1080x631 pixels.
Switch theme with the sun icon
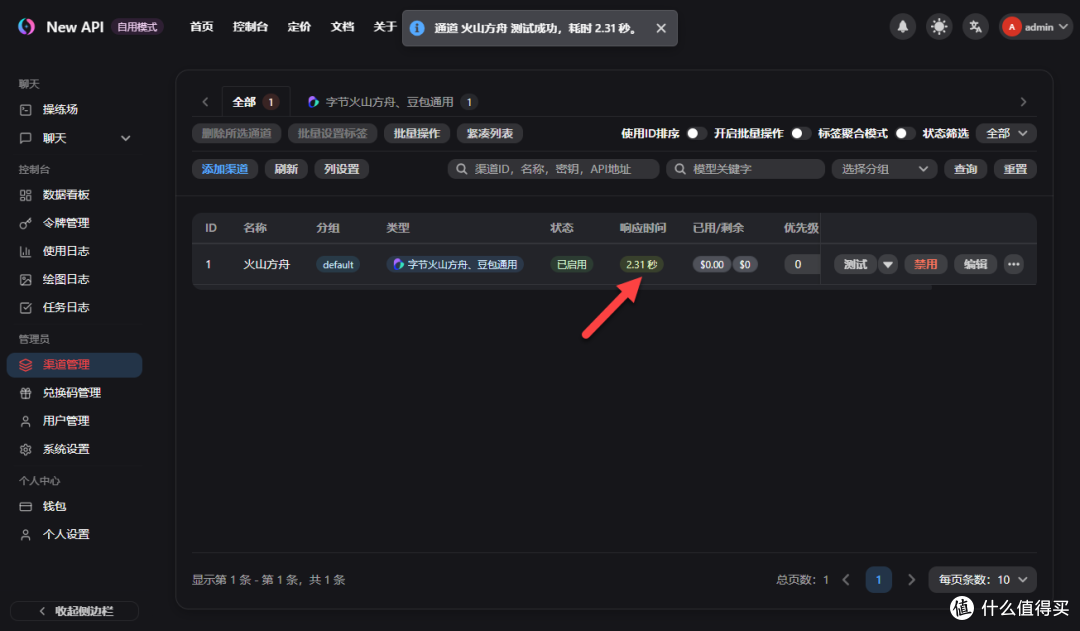tap(939, 27)
